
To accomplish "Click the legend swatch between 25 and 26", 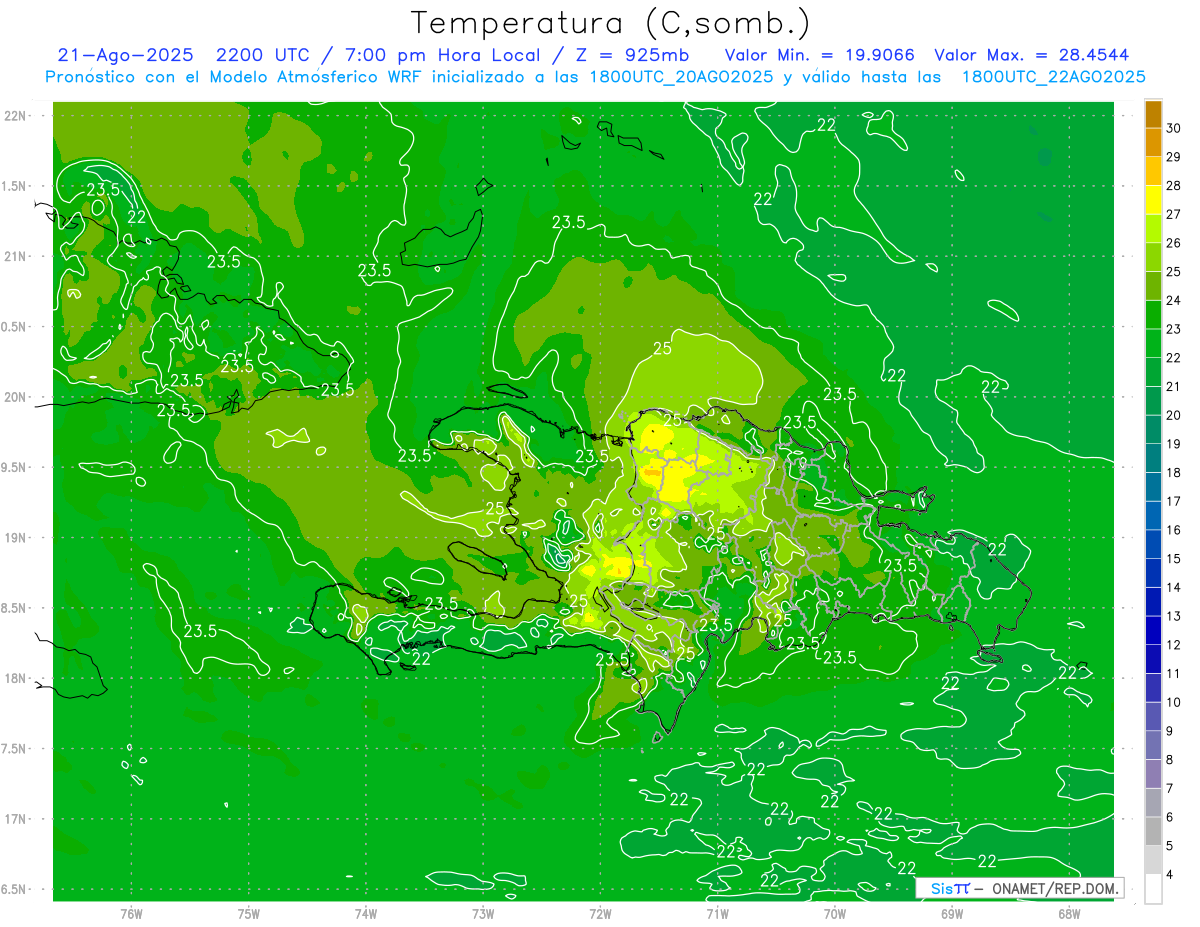I will tap(1153, 258).
